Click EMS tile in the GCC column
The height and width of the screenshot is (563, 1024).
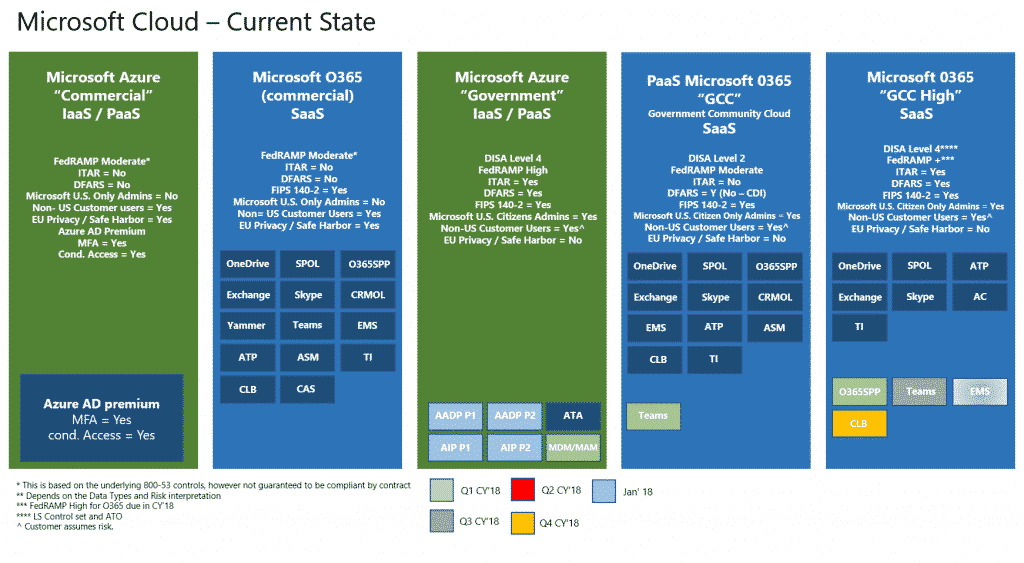[x=655, y=328]
